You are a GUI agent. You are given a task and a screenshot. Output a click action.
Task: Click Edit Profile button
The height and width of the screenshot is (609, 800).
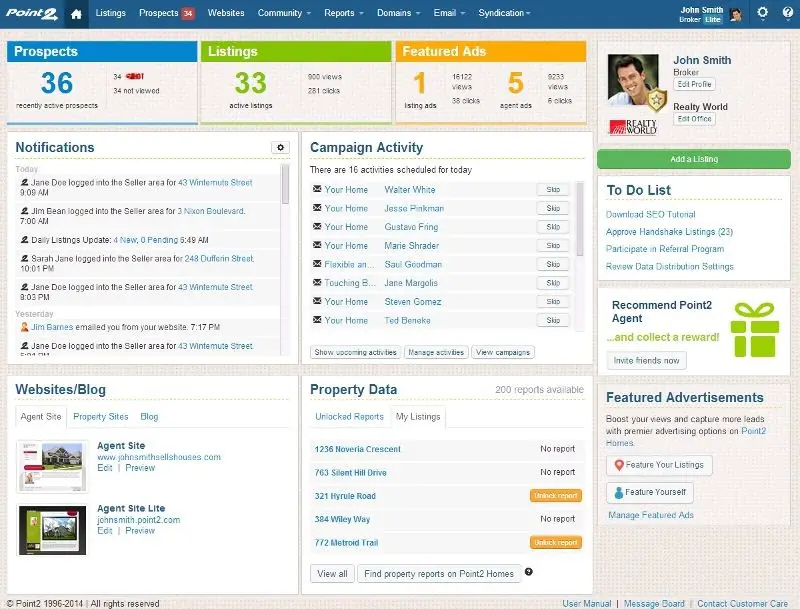[x=694, y=84]
